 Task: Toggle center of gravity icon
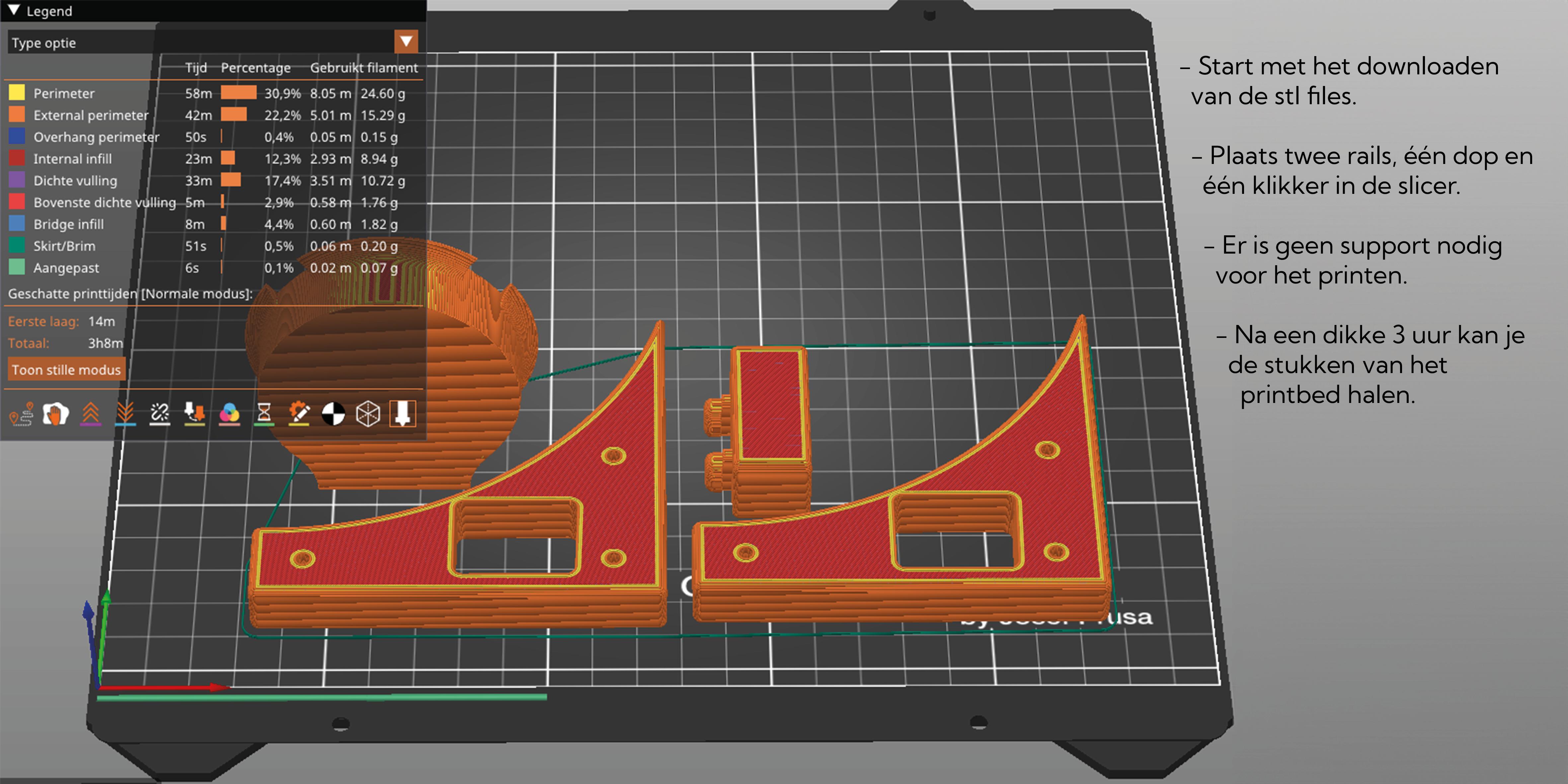point(333,415)
